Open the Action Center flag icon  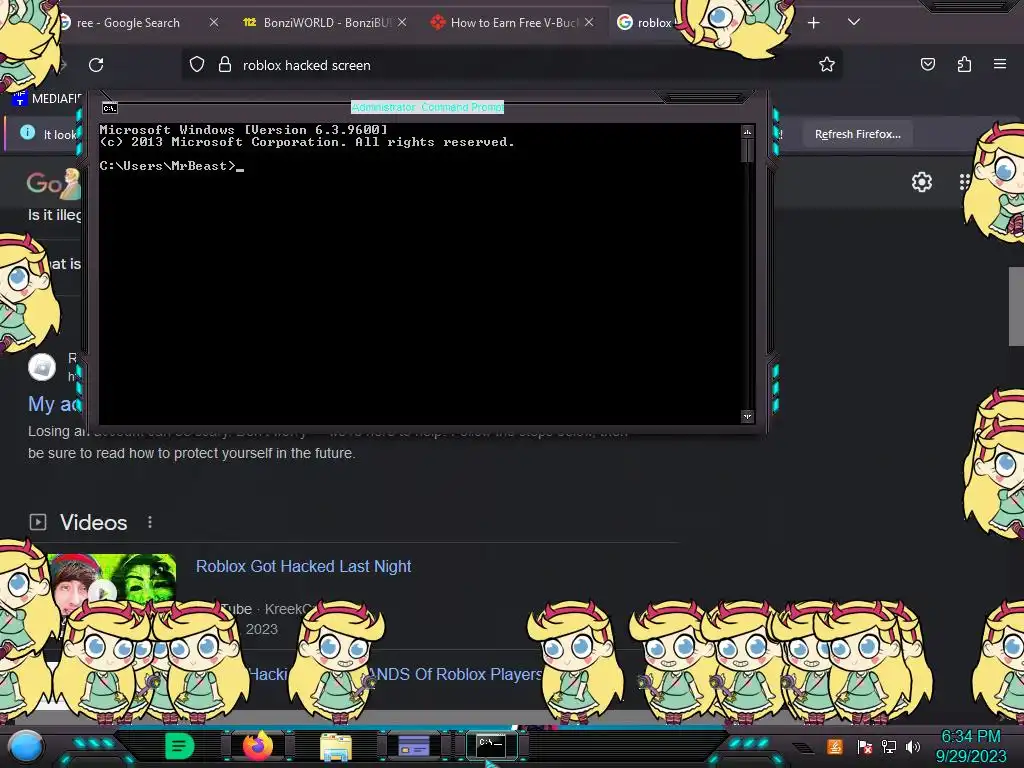(x=864, y=746)
